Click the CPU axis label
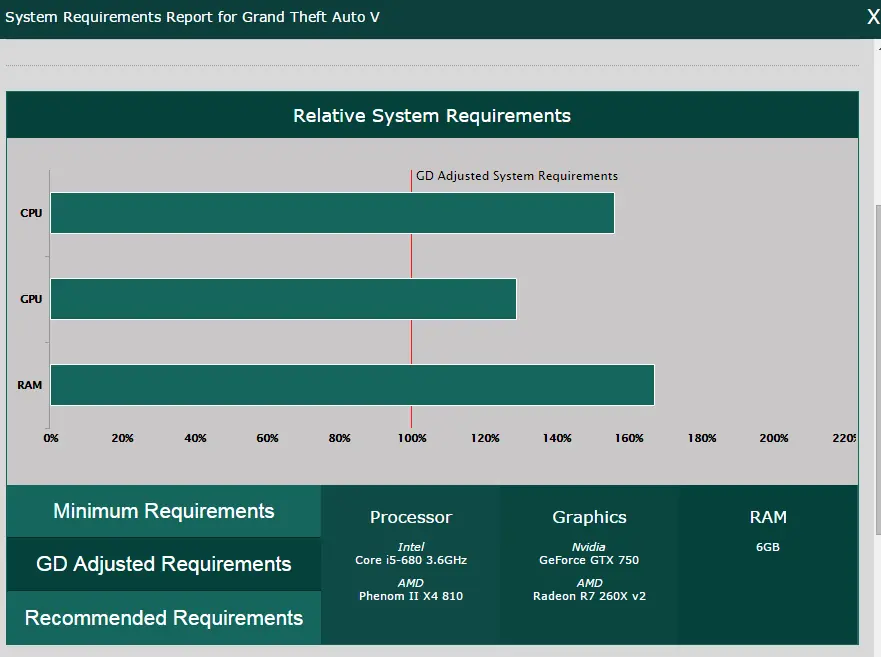 click(x=31, y=213)
